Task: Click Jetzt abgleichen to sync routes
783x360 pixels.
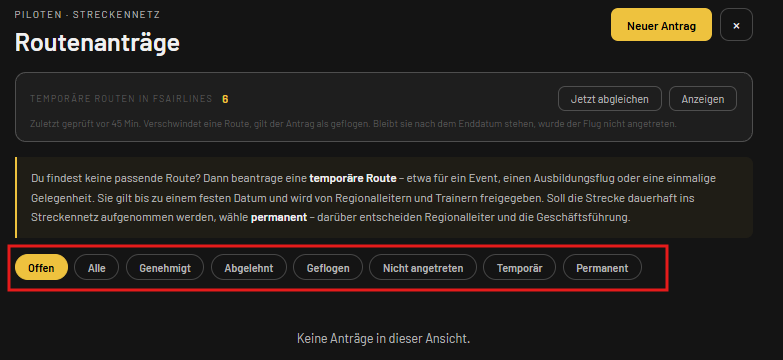Action: point(610,99)
